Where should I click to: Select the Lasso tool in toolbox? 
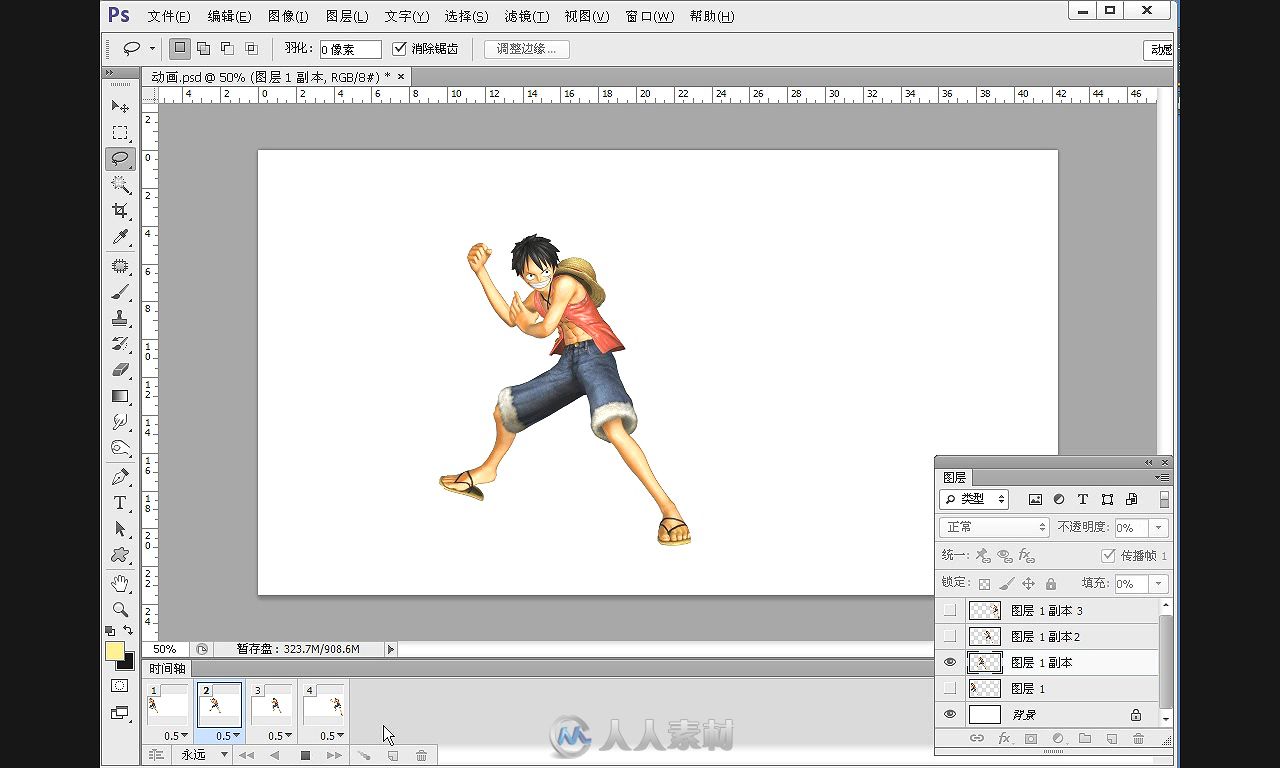coord(120,159)
